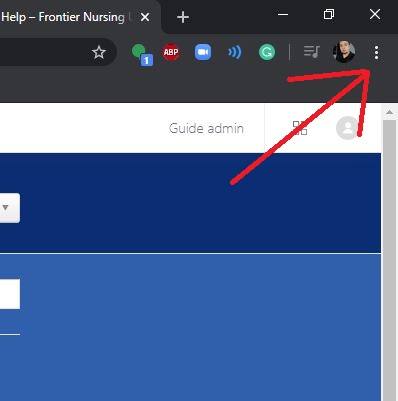The width and height of the screenshot is (398, 401).
Task: Click the scrollbar up arrow
Action: 389,113
